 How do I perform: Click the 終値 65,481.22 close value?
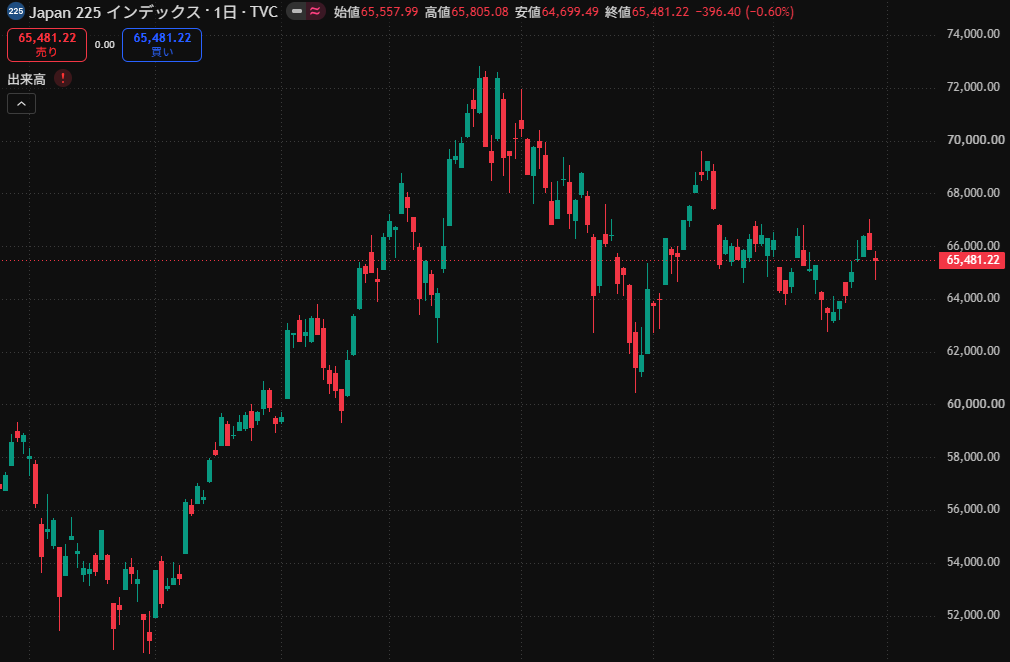647,12
